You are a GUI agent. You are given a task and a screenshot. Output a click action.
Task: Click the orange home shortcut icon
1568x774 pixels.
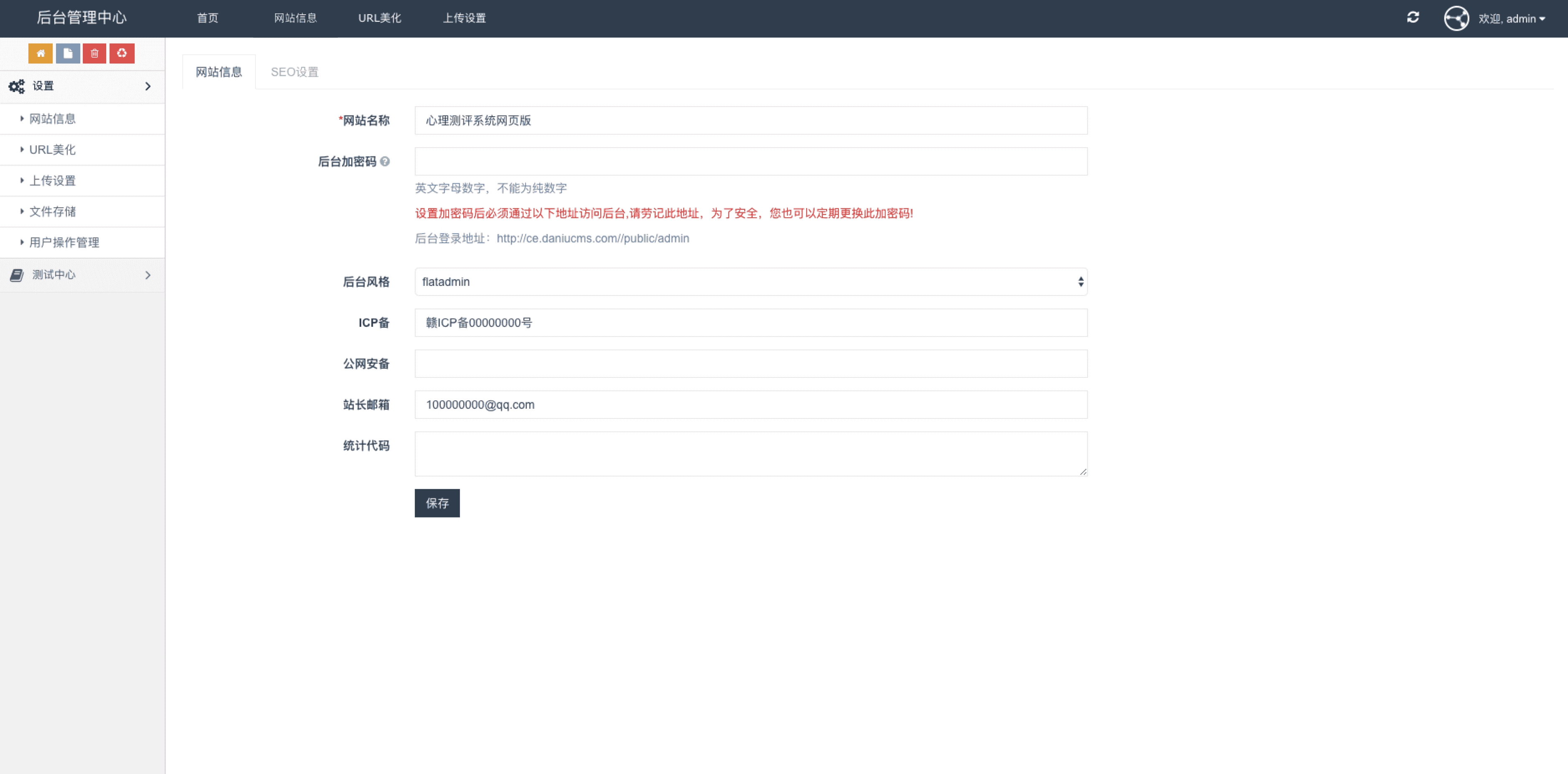click(40, 53)
